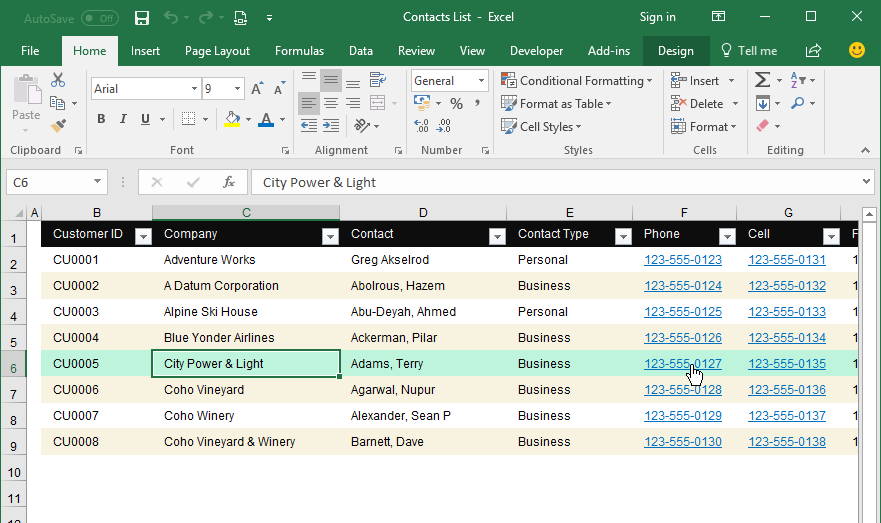Click the Copy icon
The height and width of the screenshot is (523, 881).
57,103
